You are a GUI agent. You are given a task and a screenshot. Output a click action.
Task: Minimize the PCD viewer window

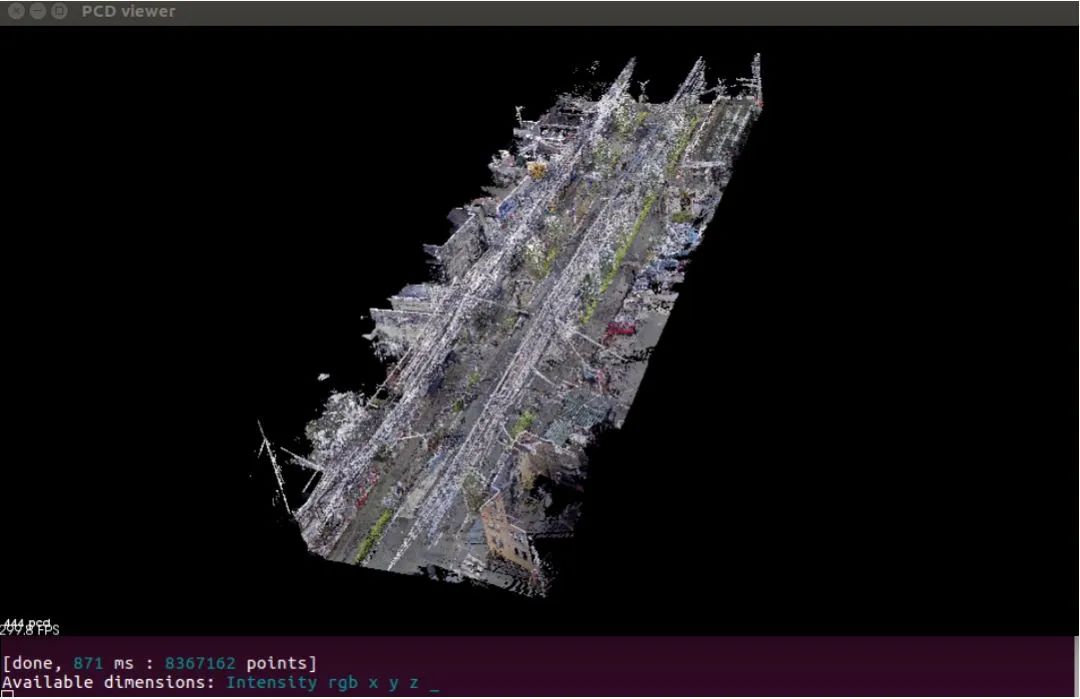tap(38, 11)
